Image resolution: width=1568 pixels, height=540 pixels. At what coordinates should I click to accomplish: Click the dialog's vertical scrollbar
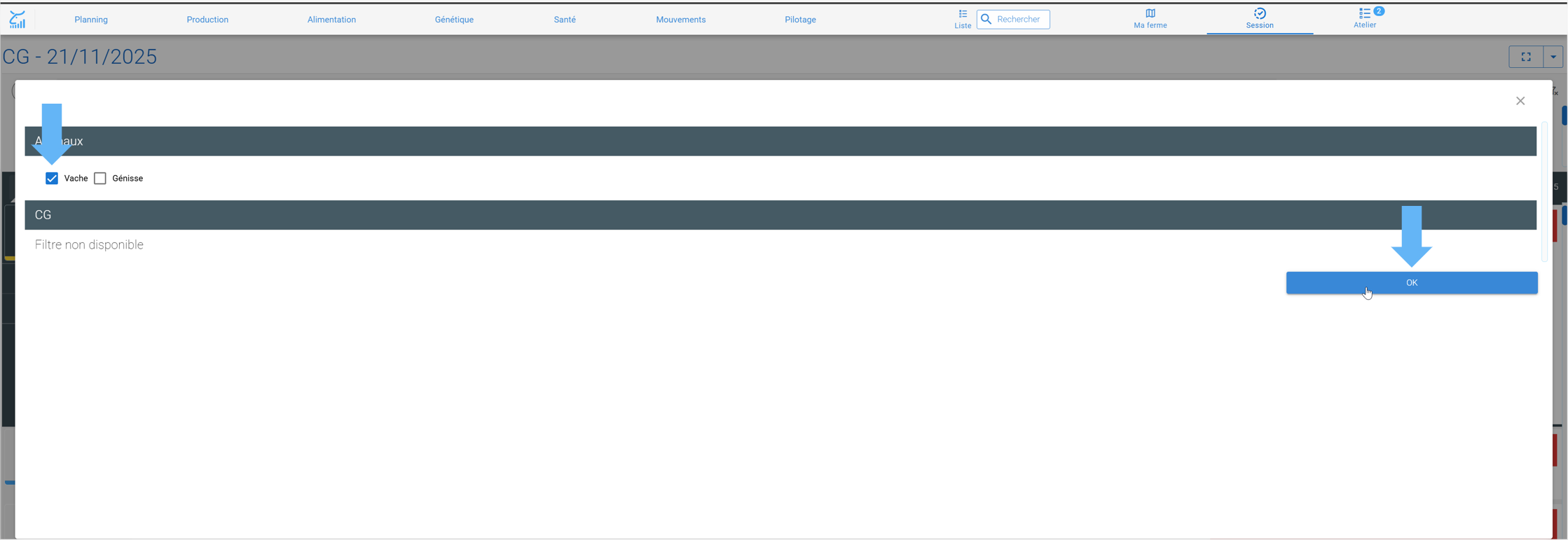pyautogui.click(x=1544, y=192)
